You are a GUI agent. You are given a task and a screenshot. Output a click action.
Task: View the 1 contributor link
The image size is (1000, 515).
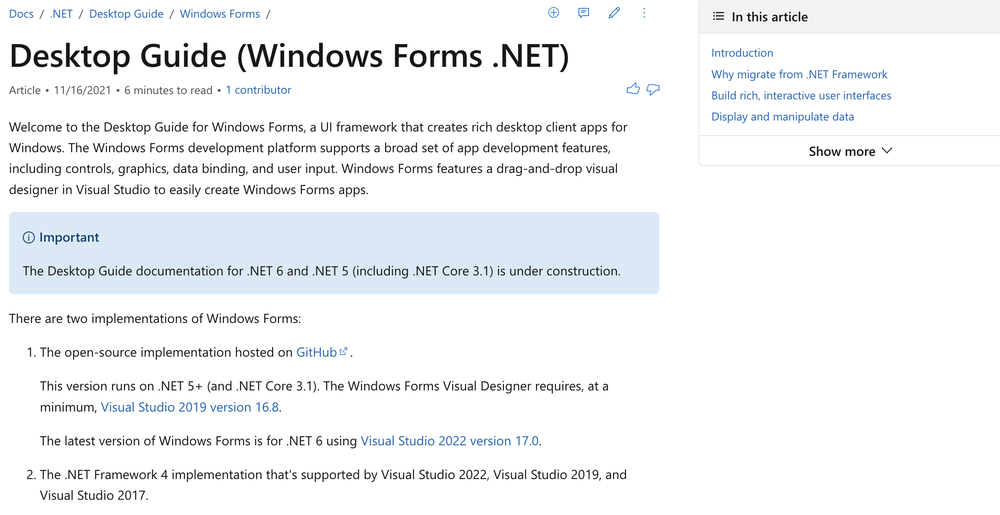[258, 90]
